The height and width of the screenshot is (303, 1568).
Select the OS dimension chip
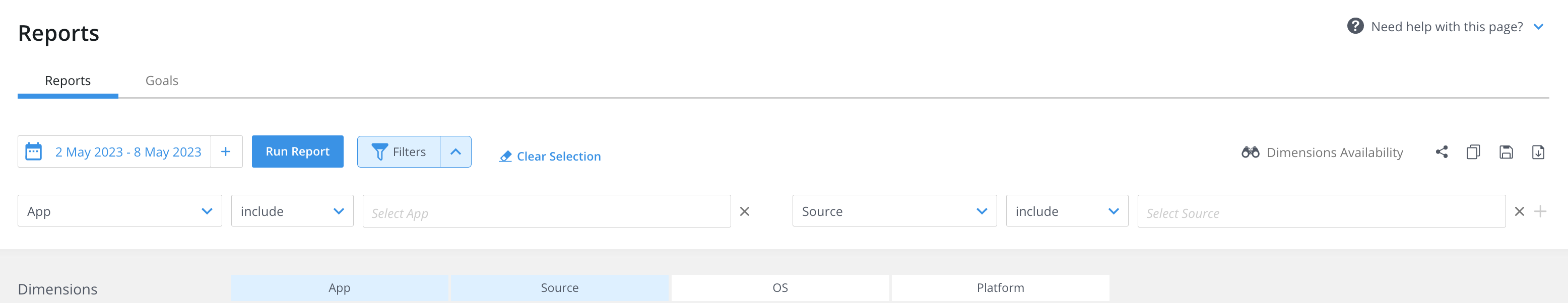tap(780, 288)
